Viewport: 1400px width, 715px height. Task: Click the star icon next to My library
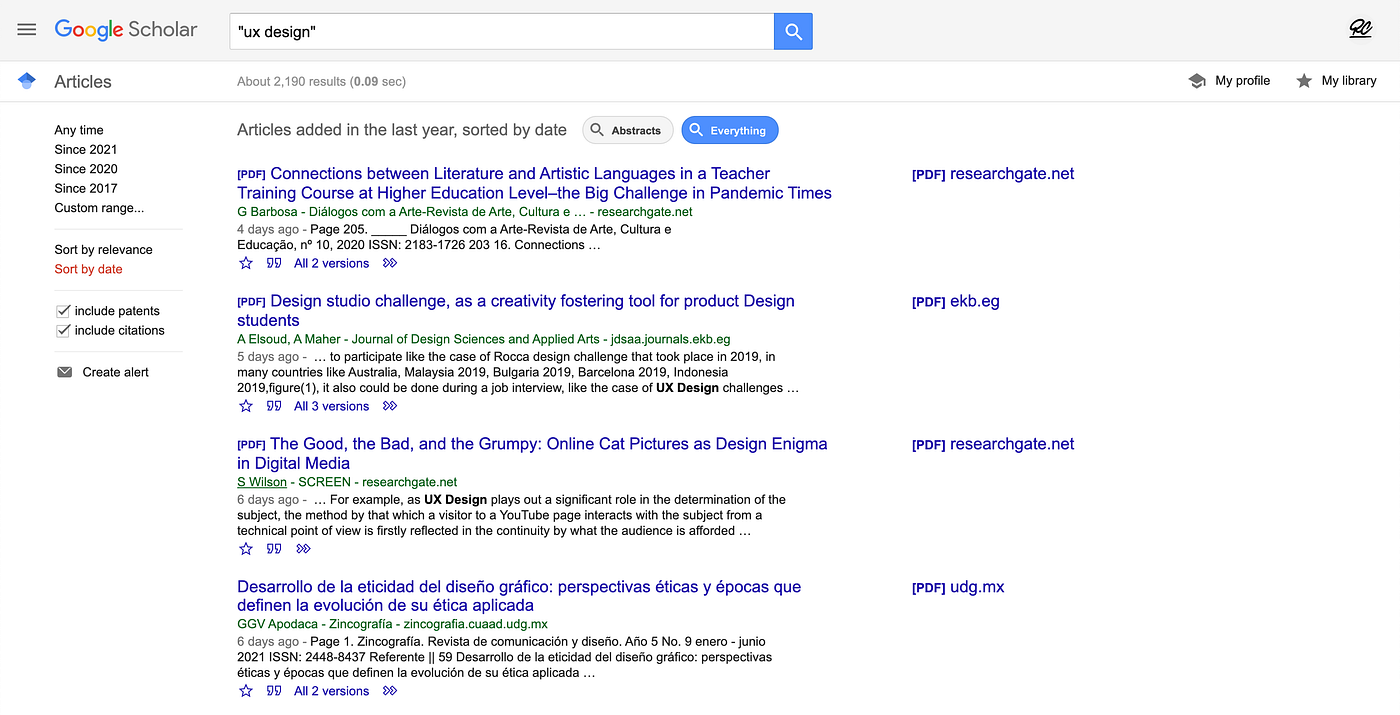(1304, 81)
